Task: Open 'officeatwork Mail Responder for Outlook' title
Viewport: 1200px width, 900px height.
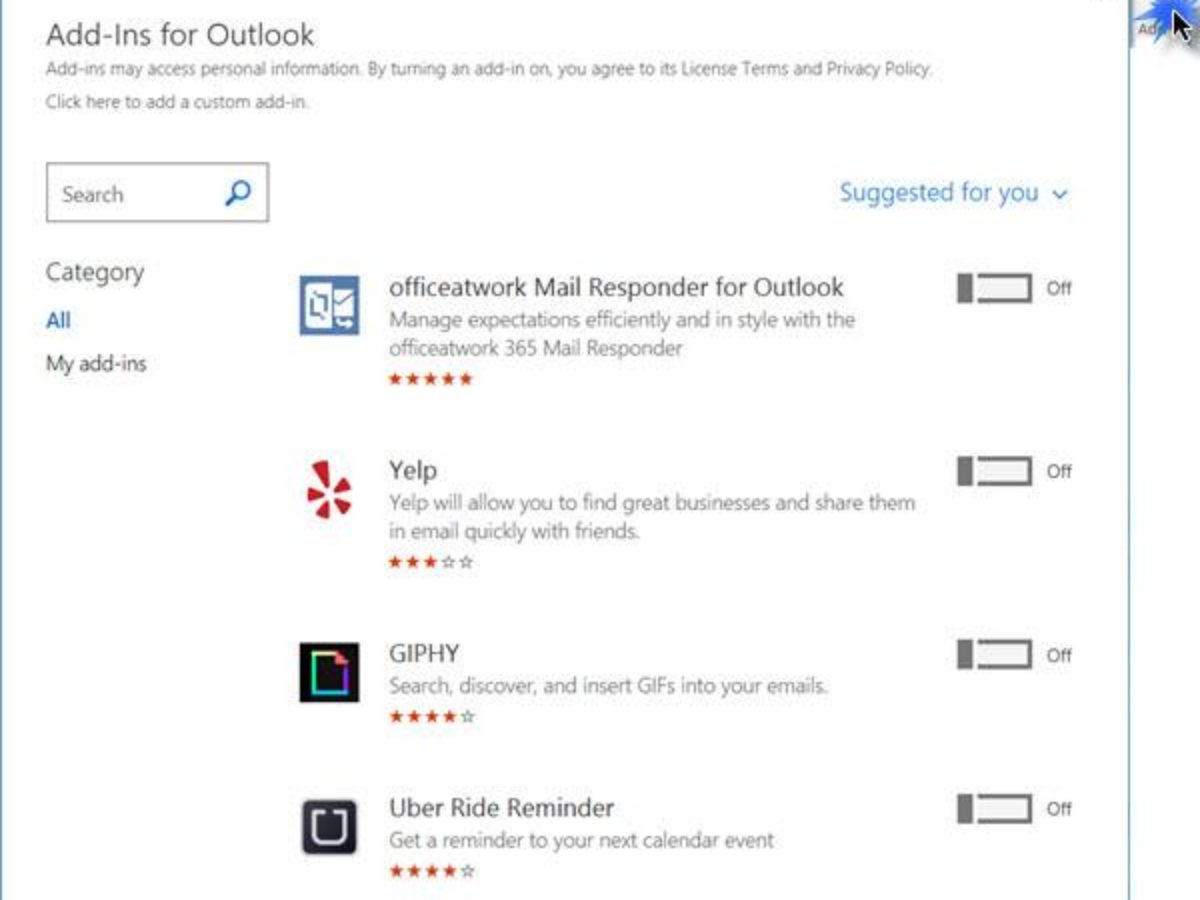Action: click(616, 287)
